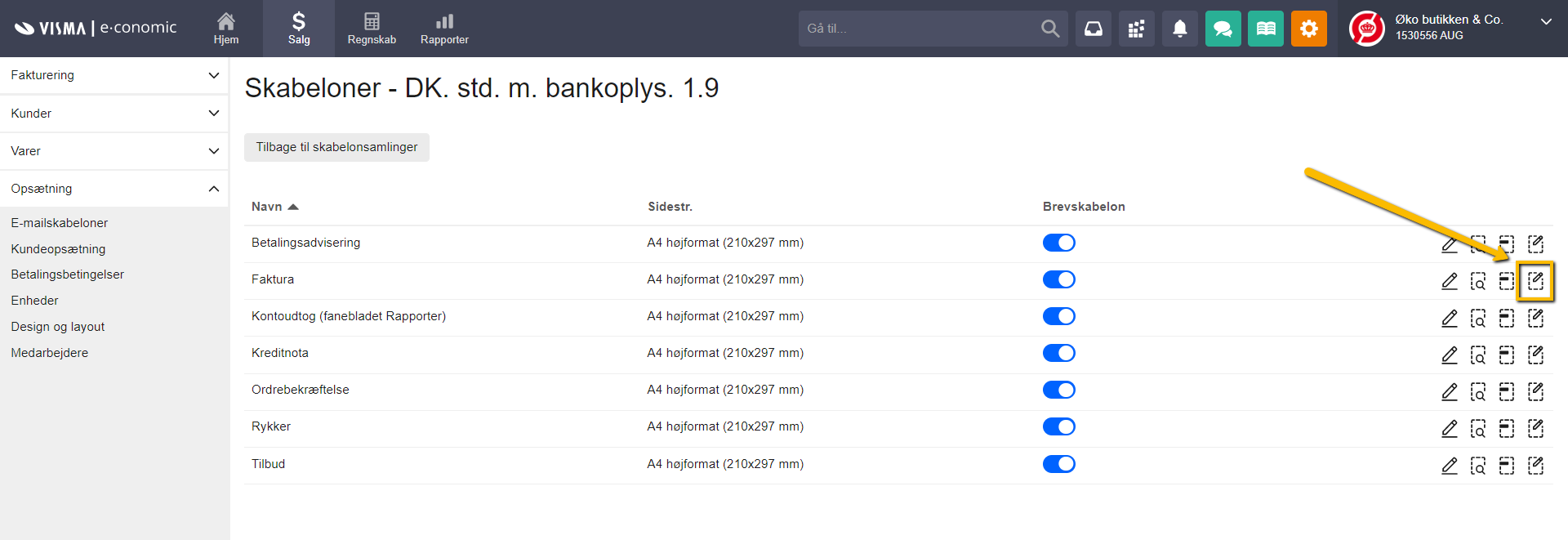Expand the Kunder sidebar section
This screenshot has height=540, width=1568.
pos(114,114)
